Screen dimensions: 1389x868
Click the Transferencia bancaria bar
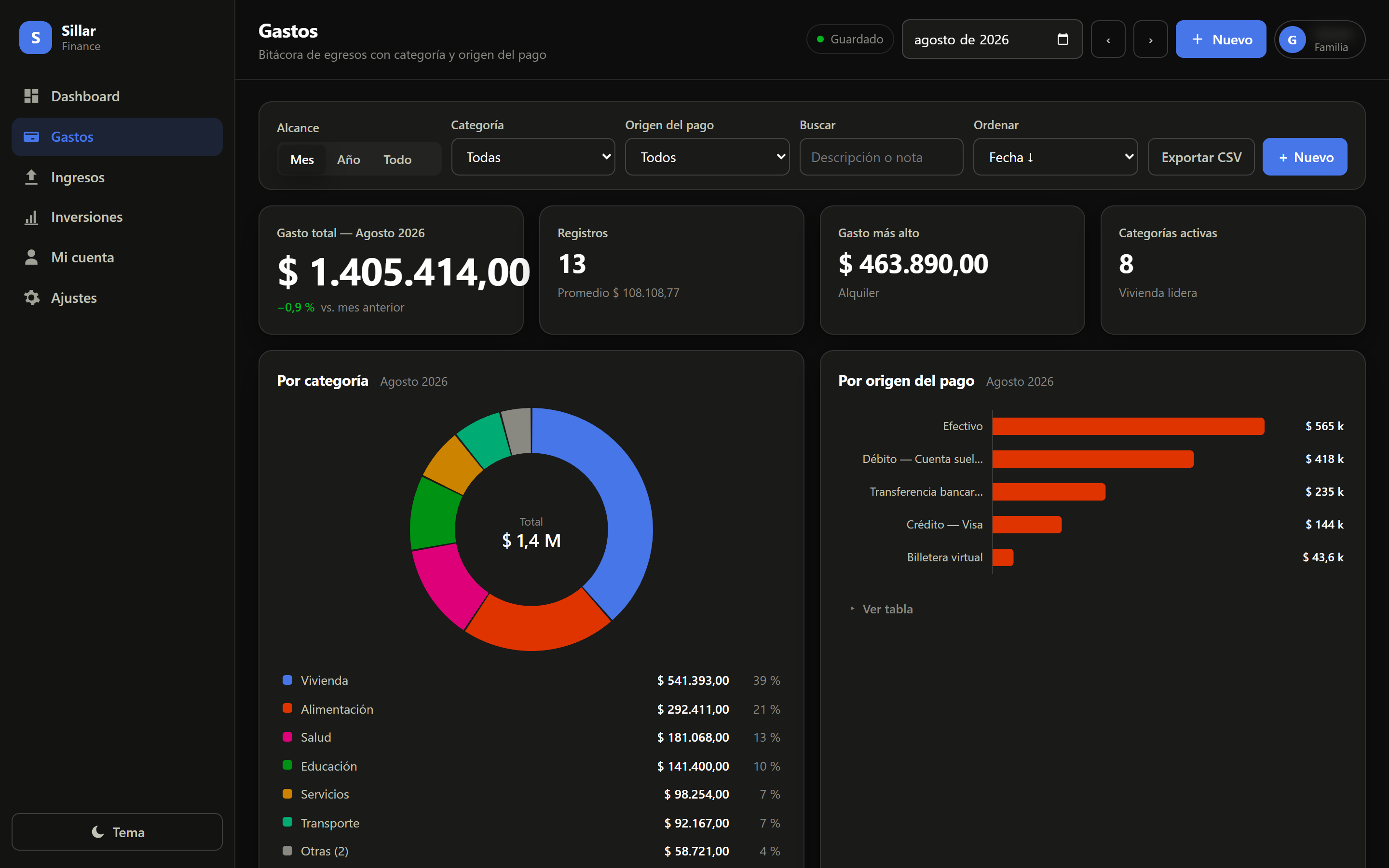(1049, 491)
